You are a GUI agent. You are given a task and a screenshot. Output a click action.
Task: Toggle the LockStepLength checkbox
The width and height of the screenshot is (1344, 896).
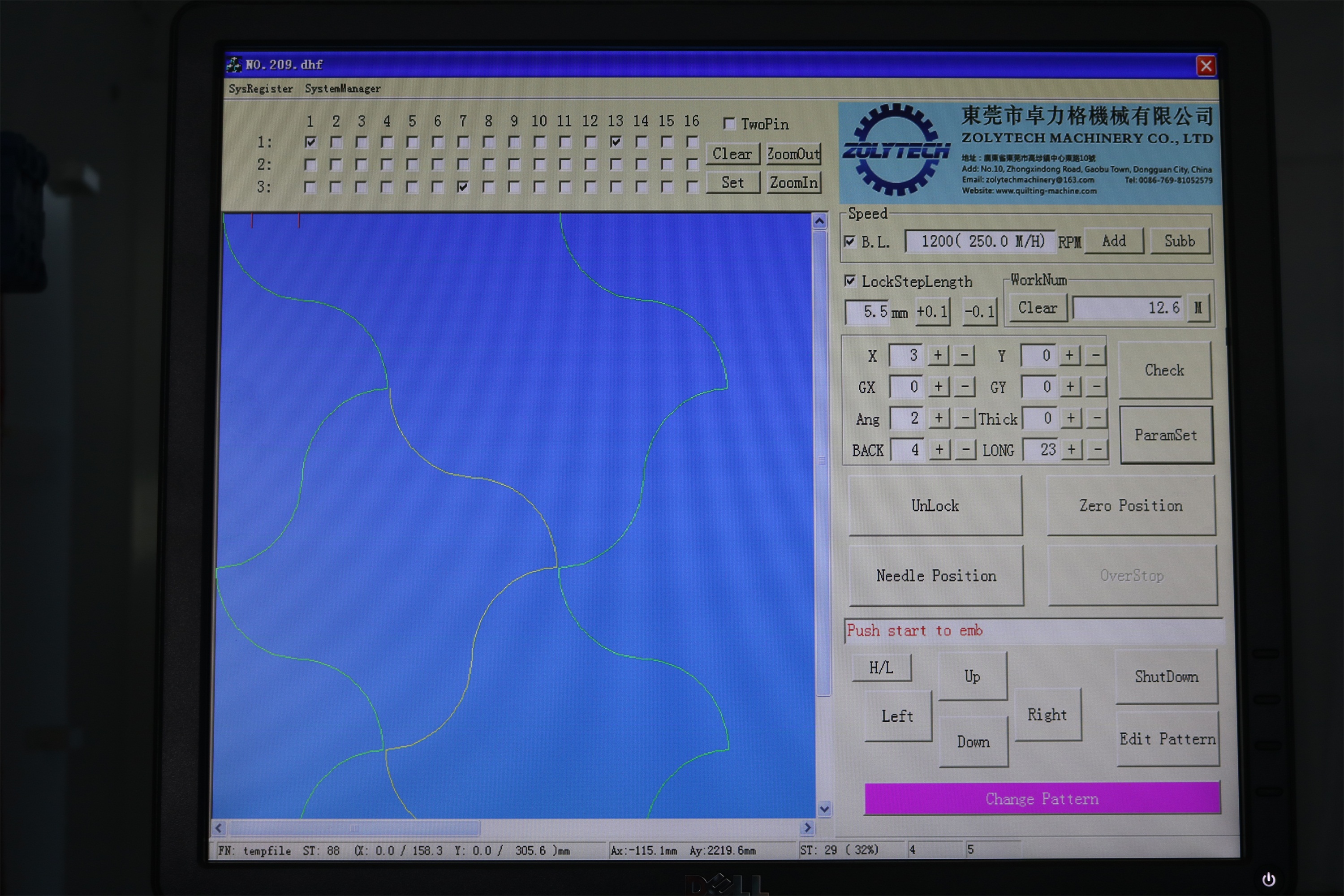850,280
